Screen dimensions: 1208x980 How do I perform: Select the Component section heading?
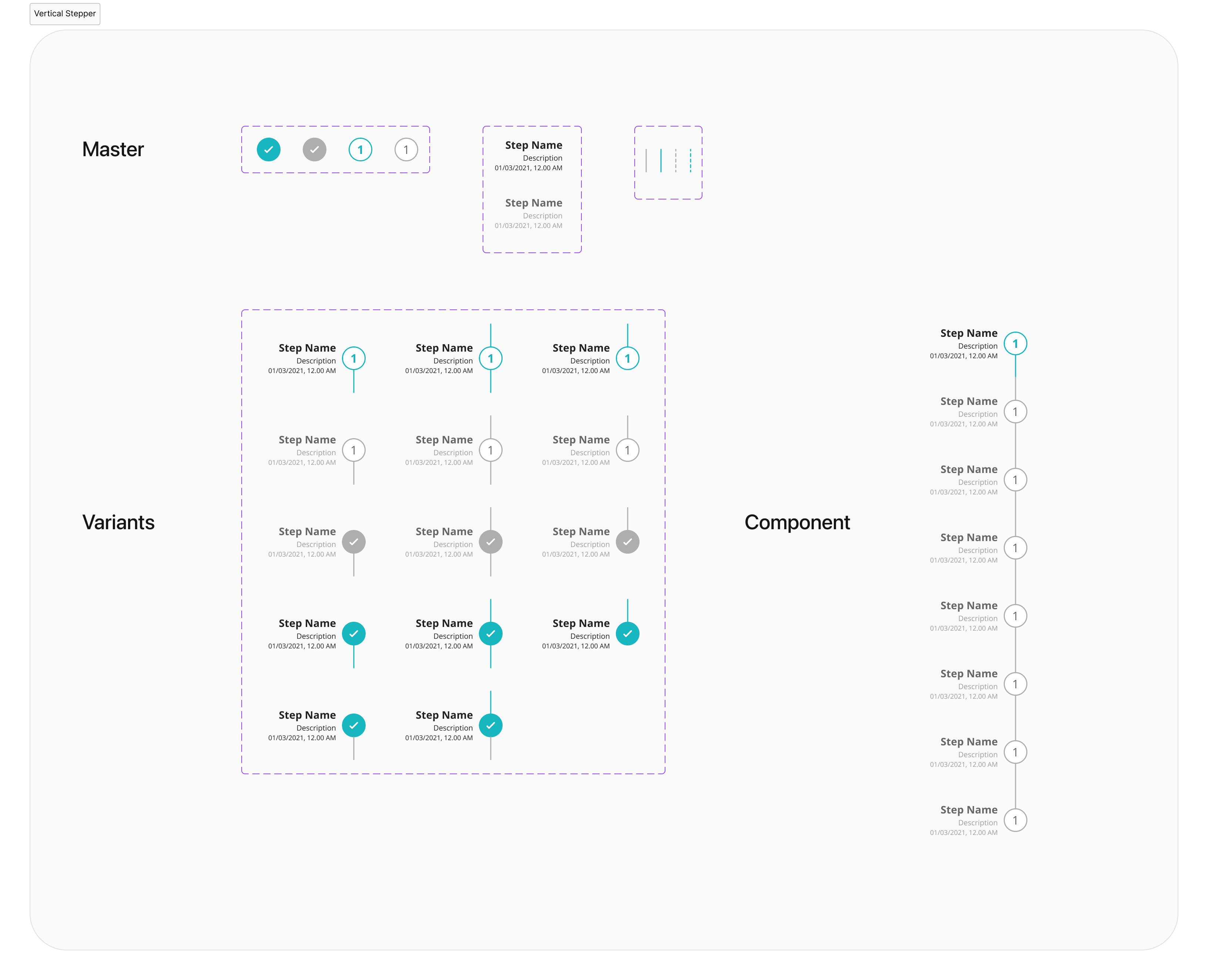click(x=797, y=522)
